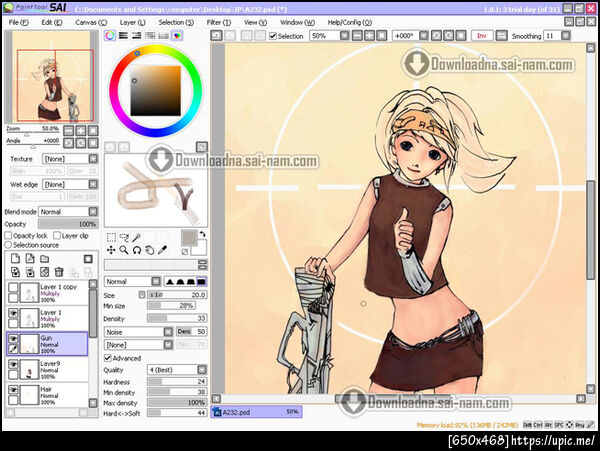Show the color wheel panel

click(x=110, y=36)
